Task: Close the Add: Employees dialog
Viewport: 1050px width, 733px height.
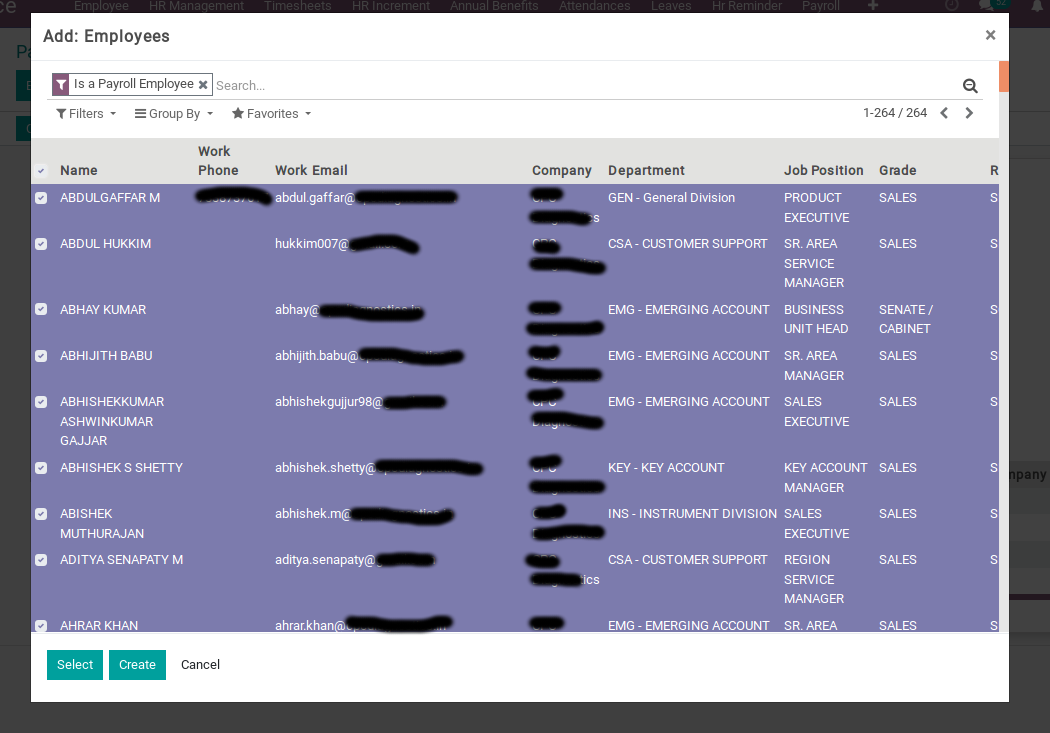Action: click(x=990, y=35)
